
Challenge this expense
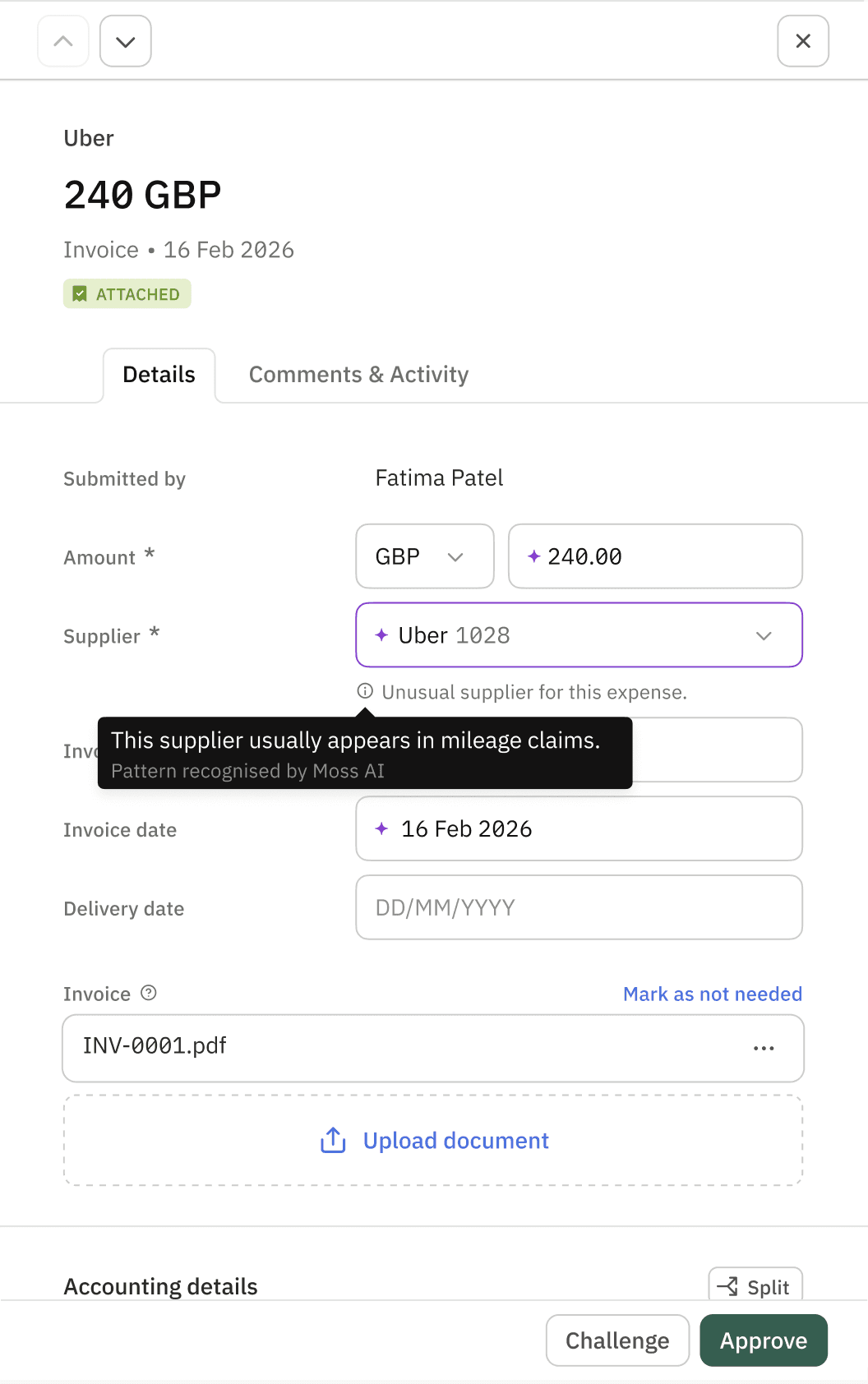pos(617,1340)
